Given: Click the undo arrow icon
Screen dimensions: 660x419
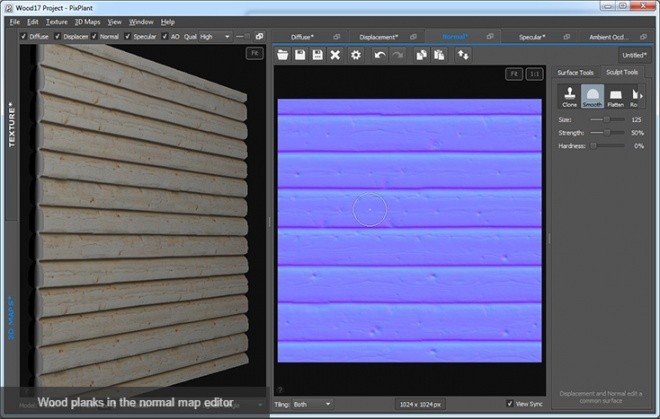Looking at the screenshot, I should click(380, 55).
